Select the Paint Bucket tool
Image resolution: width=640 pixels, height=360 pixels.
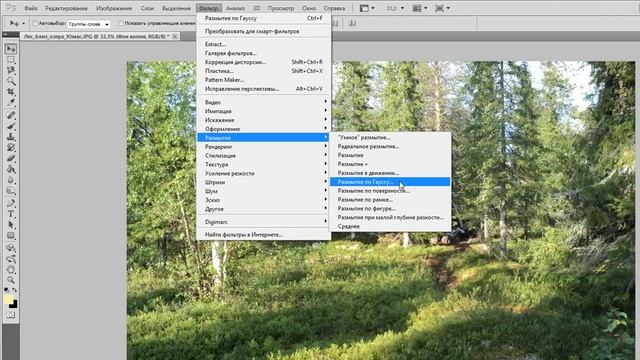point(11,169)
